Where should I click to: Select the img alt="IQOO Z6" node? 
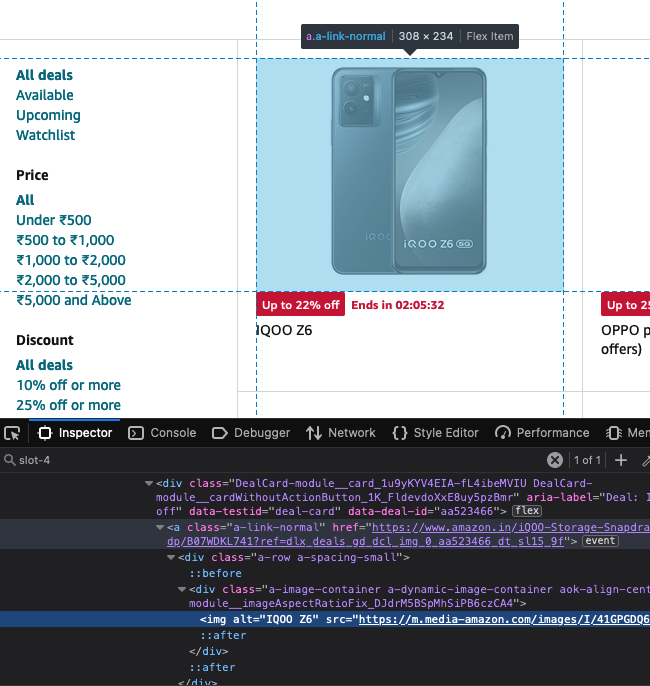325,619
